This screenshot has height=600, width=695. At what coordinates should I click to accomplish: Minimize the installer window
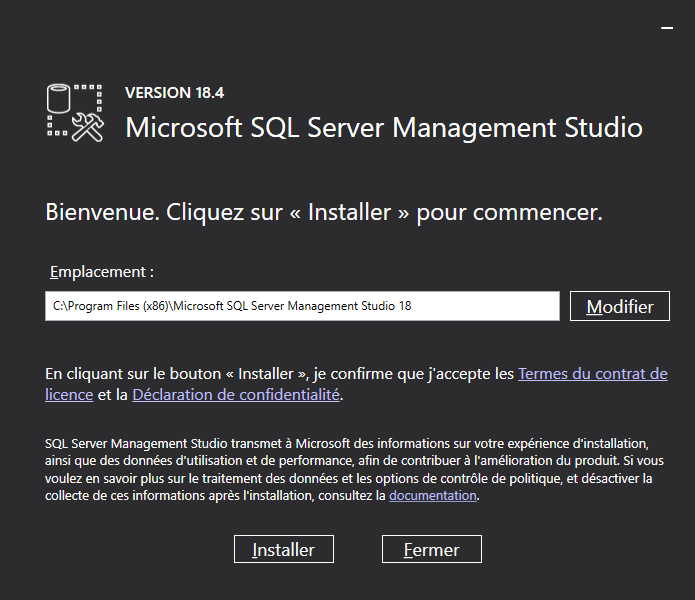(x=667, y=28)
